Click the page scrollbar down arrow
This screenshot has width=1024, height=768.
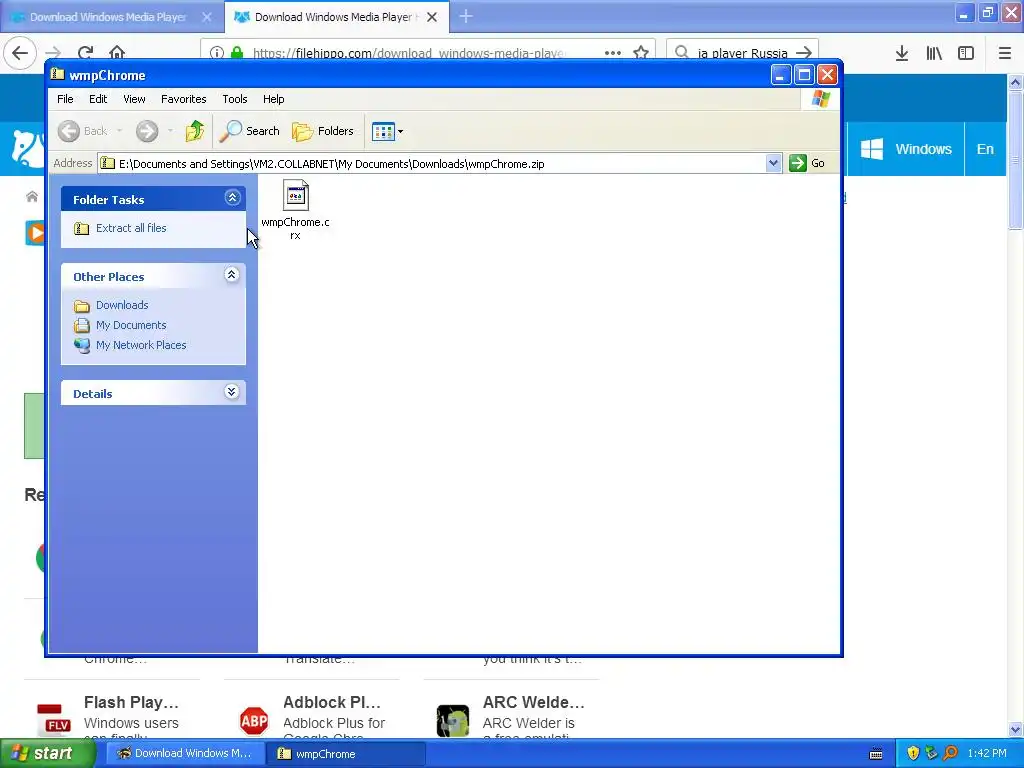1015,729
